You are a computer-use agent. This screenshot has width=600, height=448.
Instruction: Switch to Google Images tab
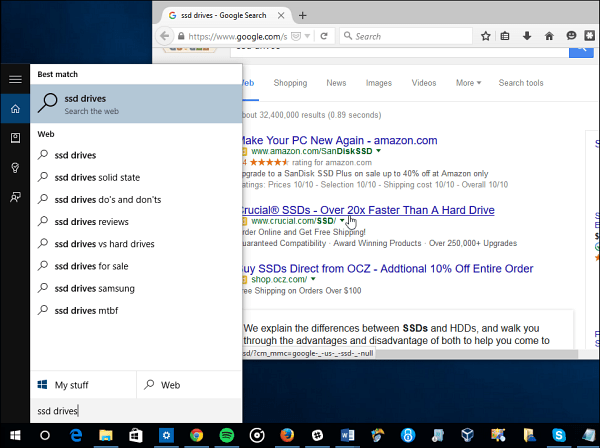pyautogui.click(x=379, y=83)
